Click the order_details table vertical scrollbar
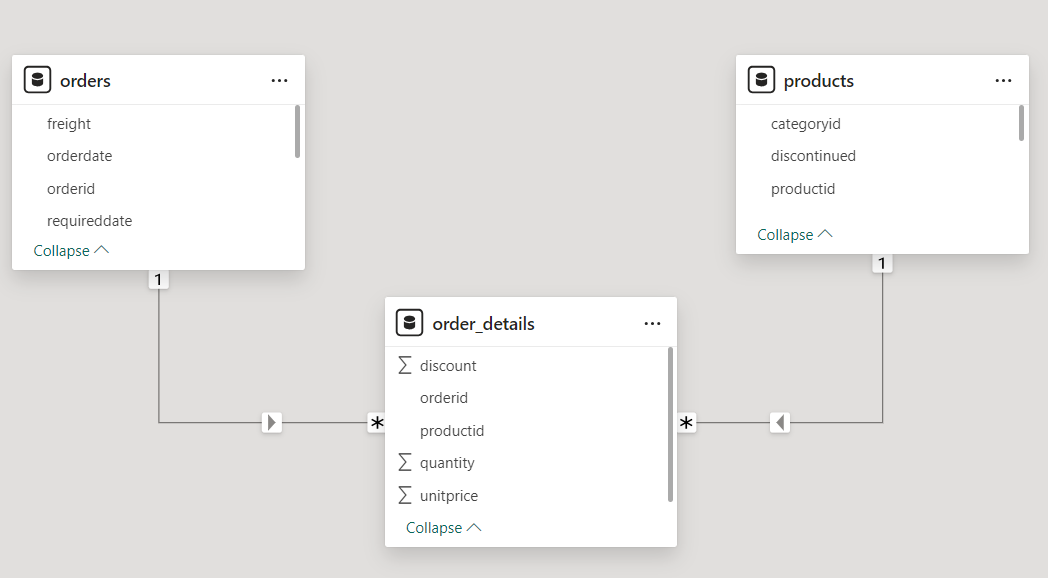Image resolution: width=1048 pixels, height=578 pixels. tap(670, 425)
